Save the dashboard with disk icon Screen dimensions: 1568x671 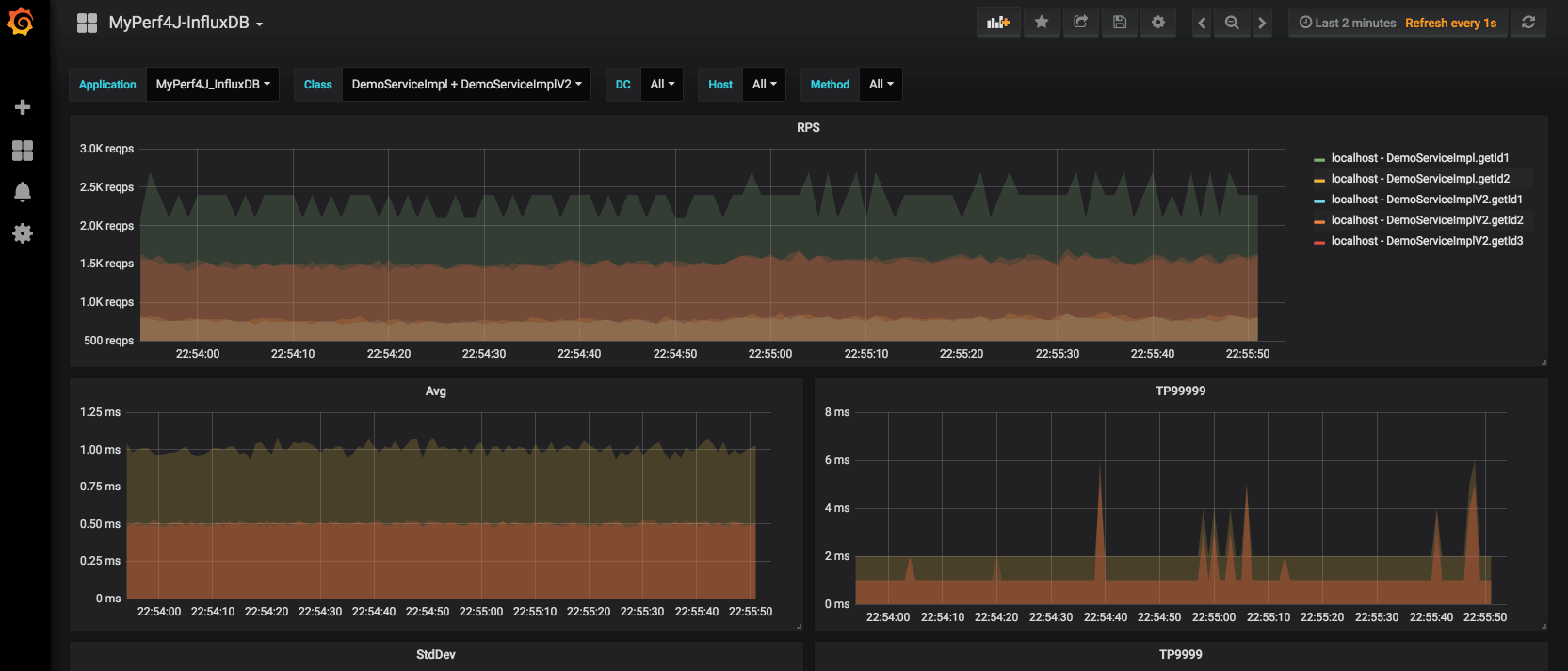(x=1120, y=23)
